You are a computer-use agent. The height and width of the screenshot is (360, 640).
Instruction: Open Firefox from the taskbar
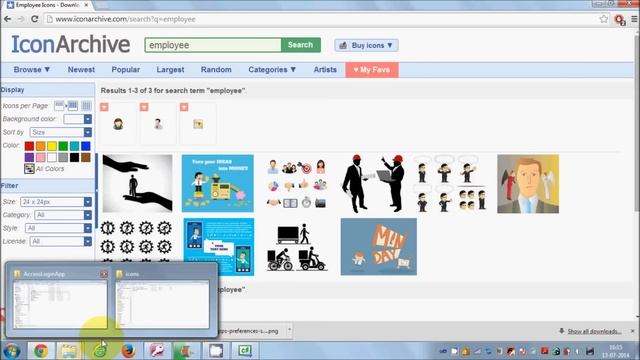128,351
